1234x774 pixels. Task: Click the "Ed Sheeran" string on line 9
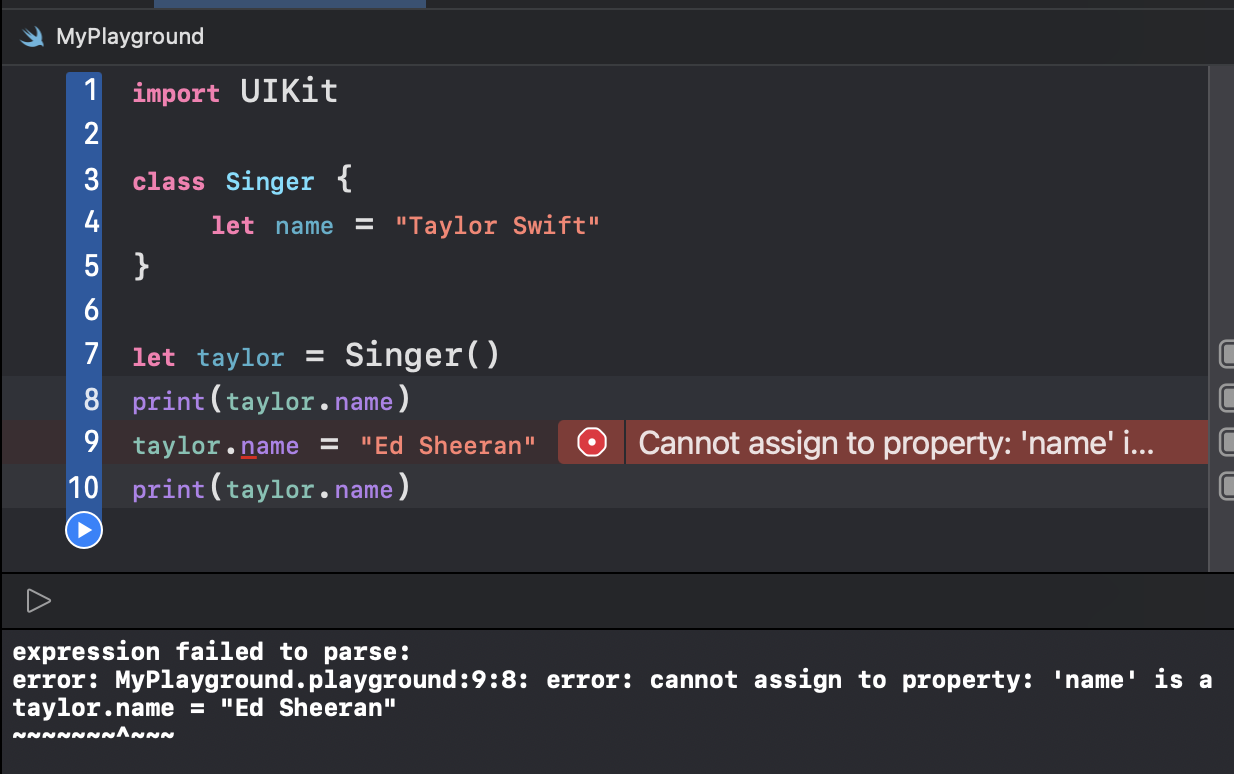click(x=448, y=445)
